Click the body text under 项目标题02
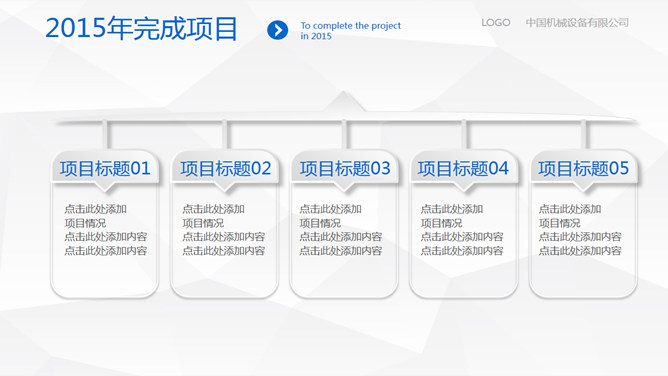This screenshot has height=376, width=668. [224, 230]
